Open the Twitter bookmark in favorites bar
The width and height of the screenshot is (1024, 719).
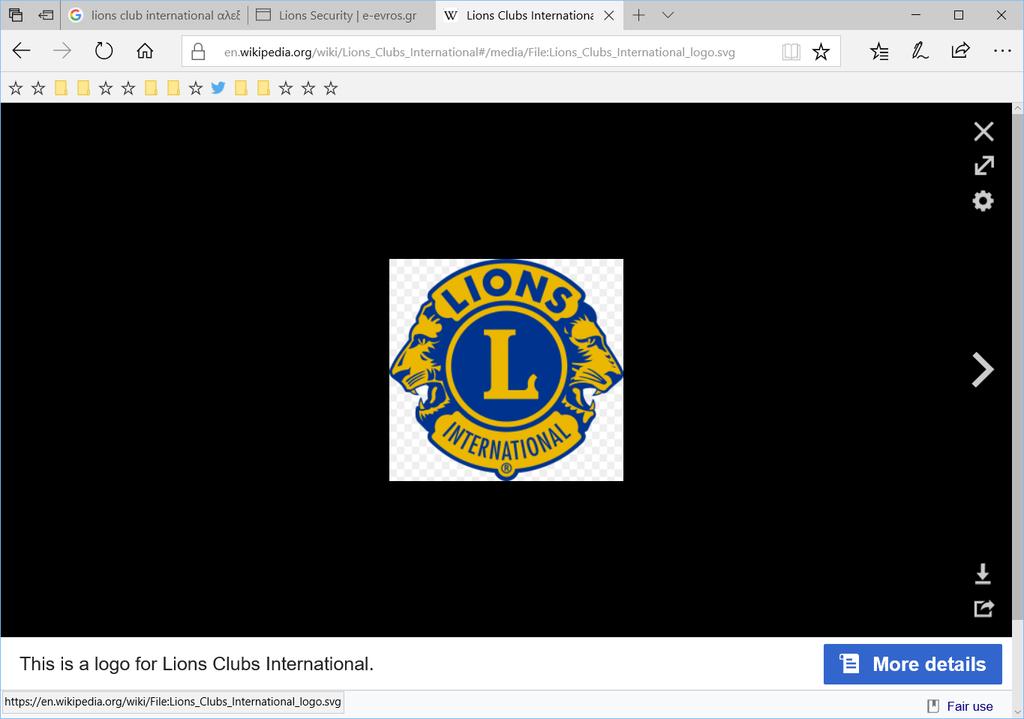[x=218, y=88]
